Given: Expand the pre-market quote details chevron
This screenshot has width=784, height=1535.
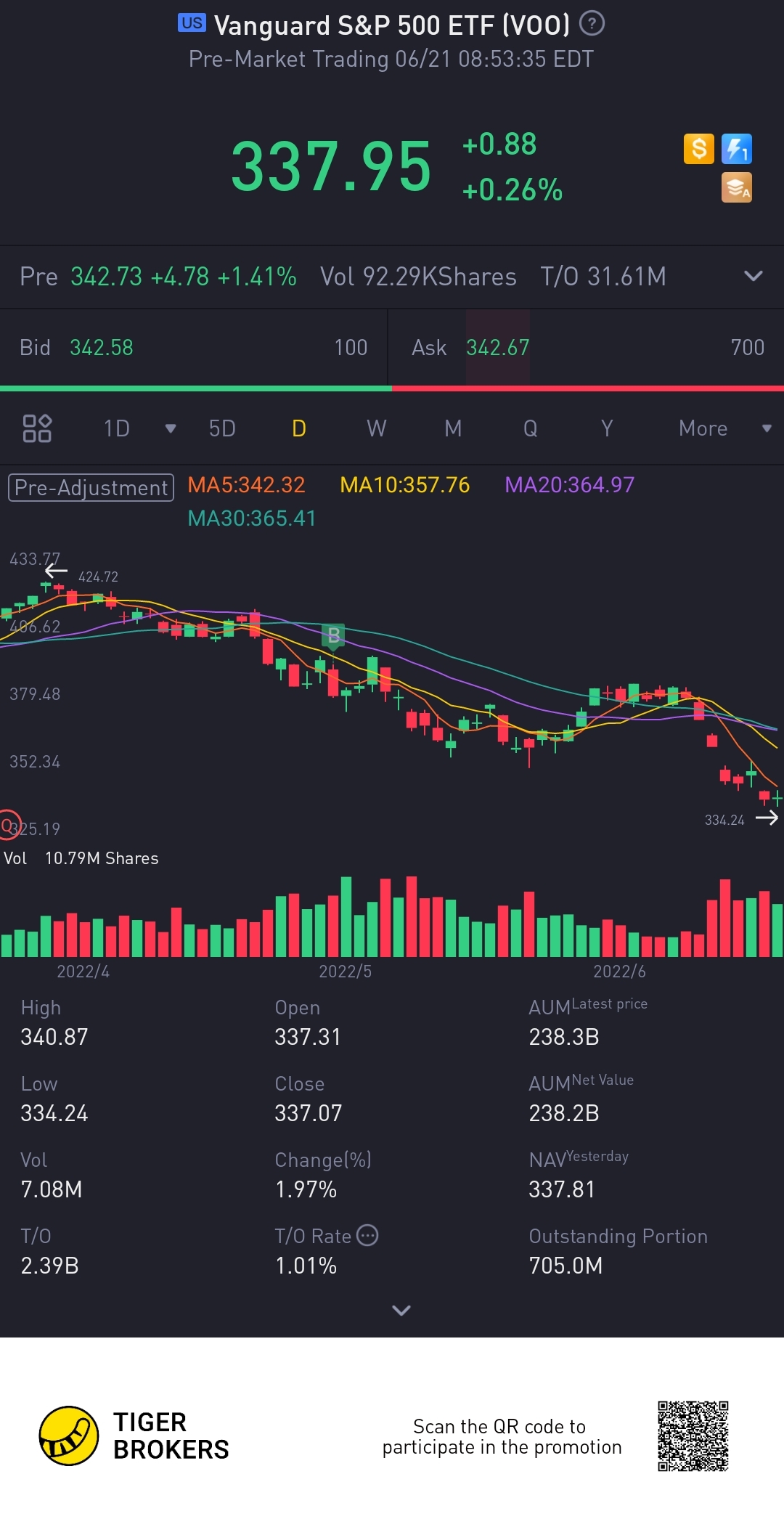Looking at the screenshot, I should click(754, 276).
